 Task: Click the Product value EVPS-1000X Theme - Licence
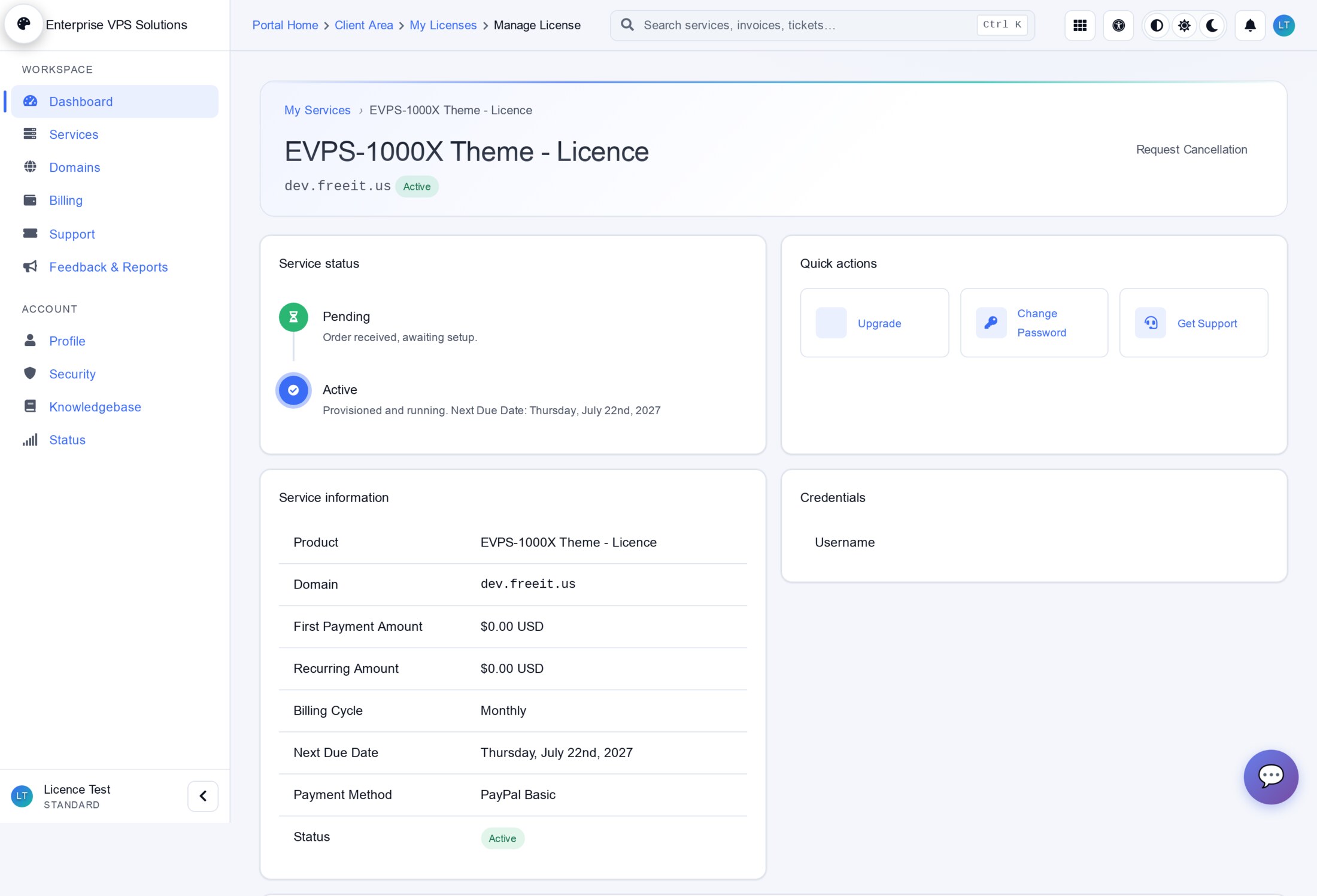[568, 542]
